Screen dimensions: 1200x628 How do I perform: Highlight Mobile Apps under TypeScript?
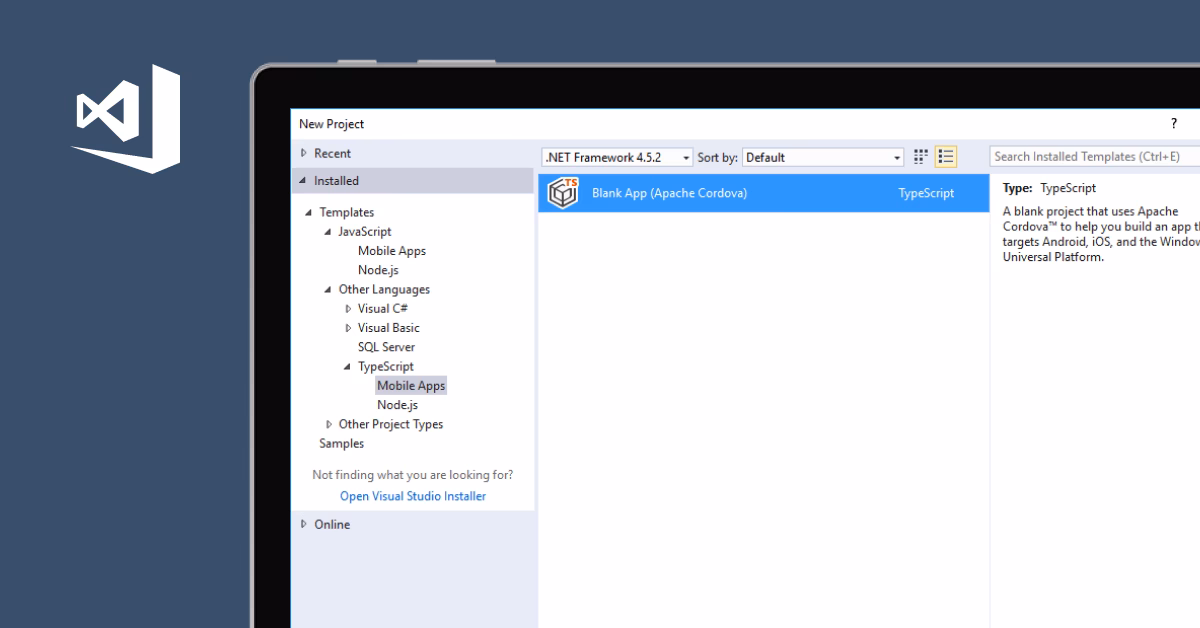412,385
